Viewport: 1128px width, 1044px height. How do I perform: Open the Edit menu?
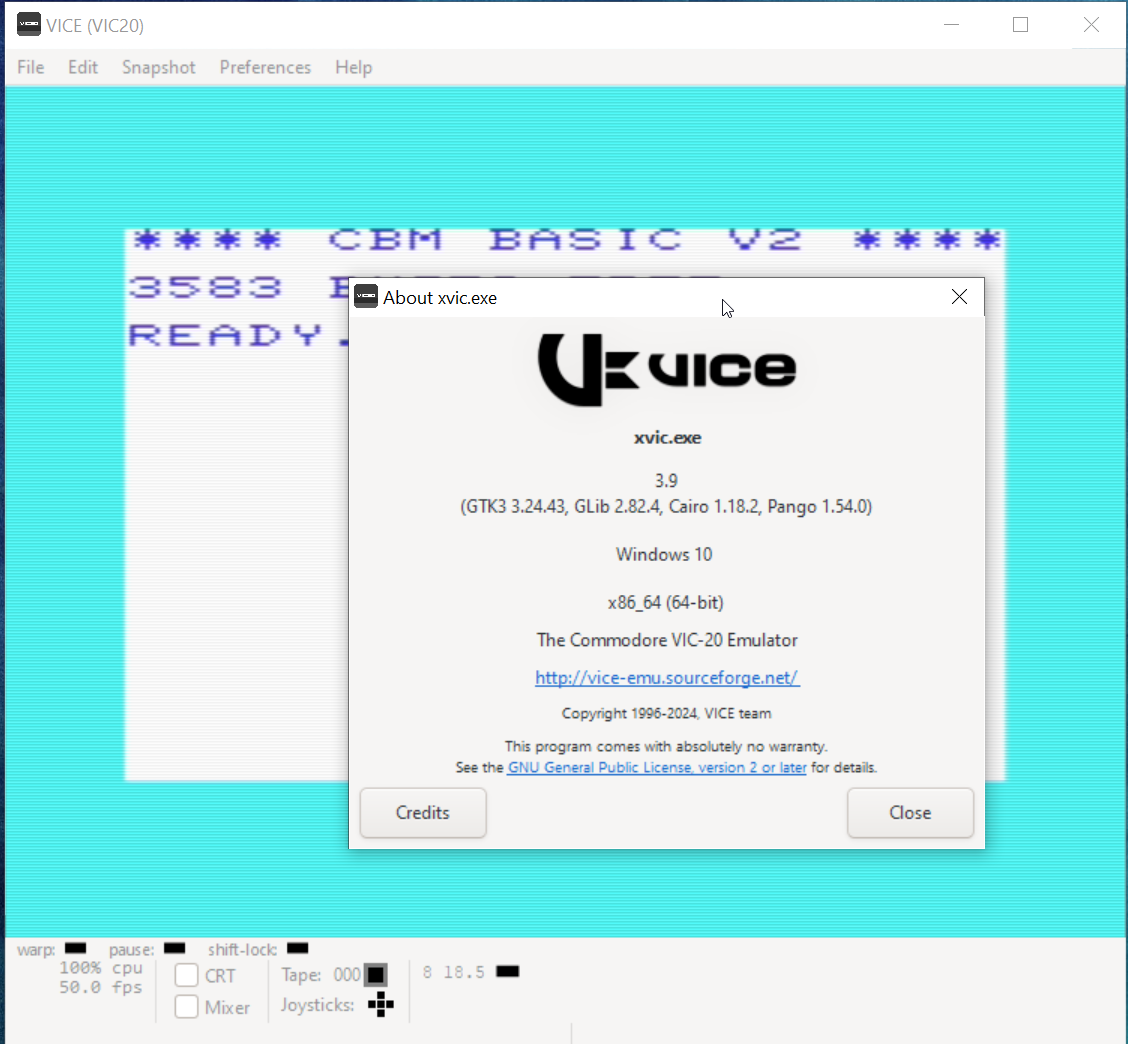83,67
